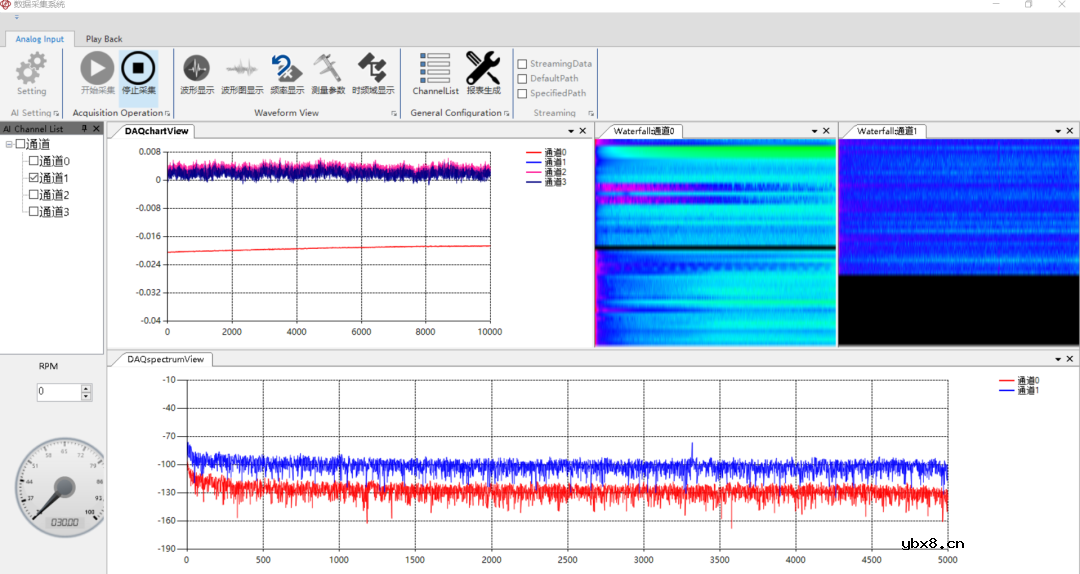Click the RPM number input field
This screenshot has width=1080, height=574.
58,392
